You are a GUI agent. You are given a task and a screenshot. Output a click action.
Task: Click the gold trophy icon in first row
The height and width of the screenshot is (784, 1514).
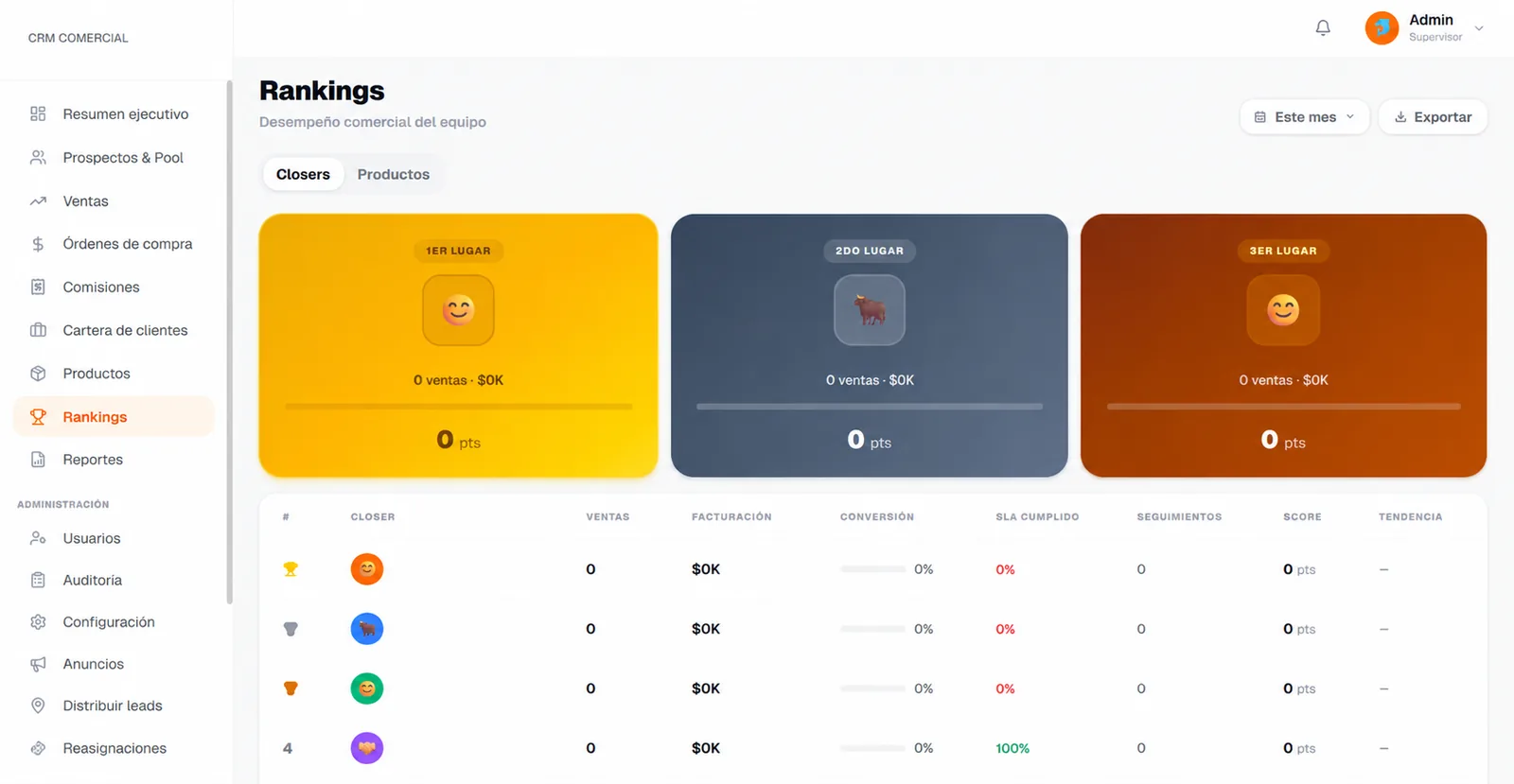(x=290, y=569)
